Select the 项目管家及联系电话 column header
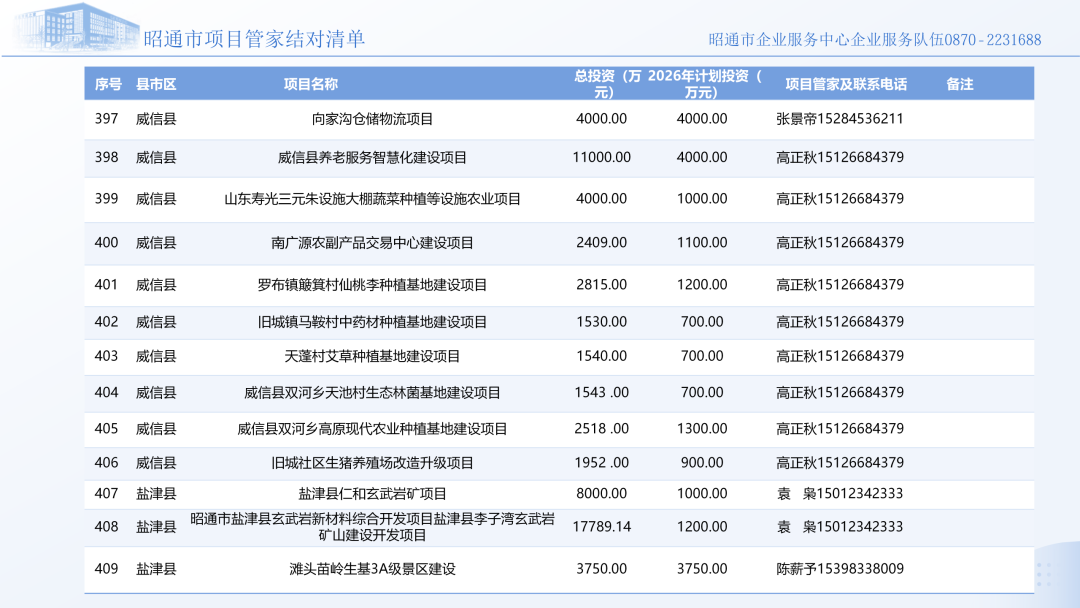The image size is (1080, 608). click(x=846, y=84)
